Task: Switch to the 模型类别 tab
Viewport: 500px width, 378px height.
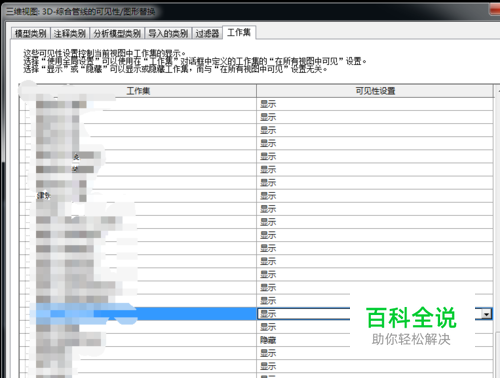Action: pyautogui.click(x=31, y=33)
